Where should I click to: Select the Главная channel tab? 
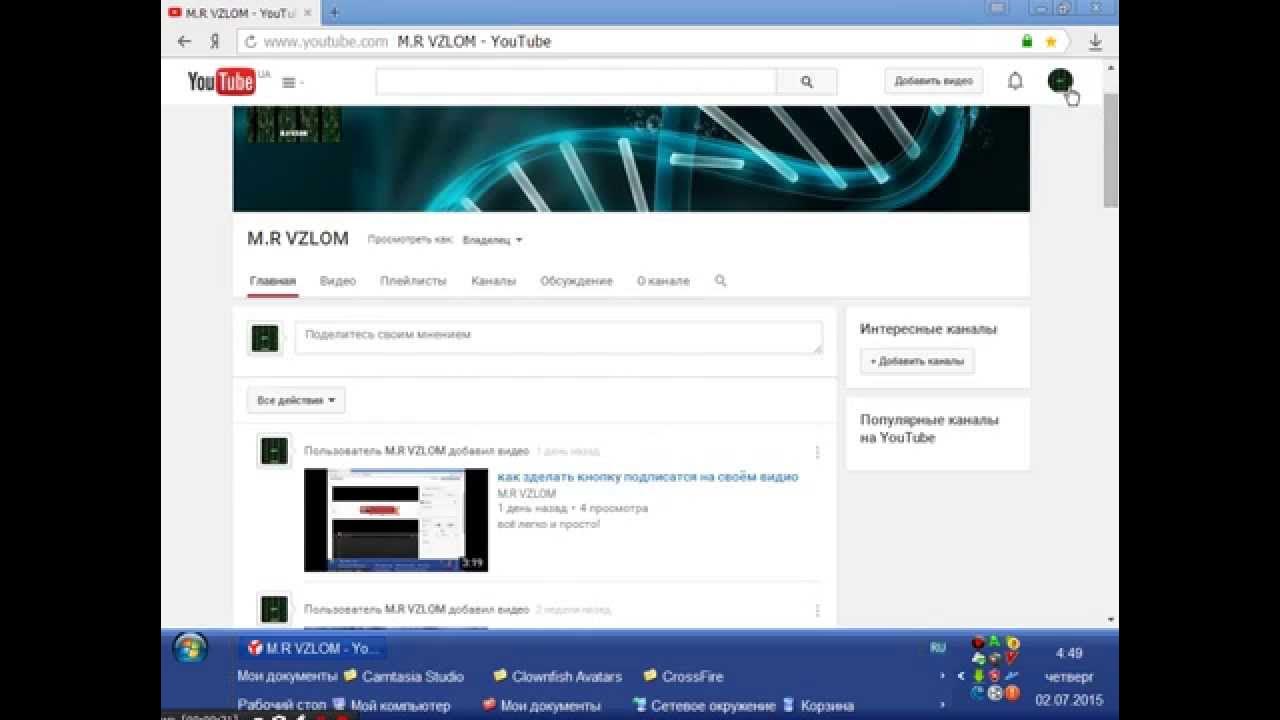click(273, 281)
